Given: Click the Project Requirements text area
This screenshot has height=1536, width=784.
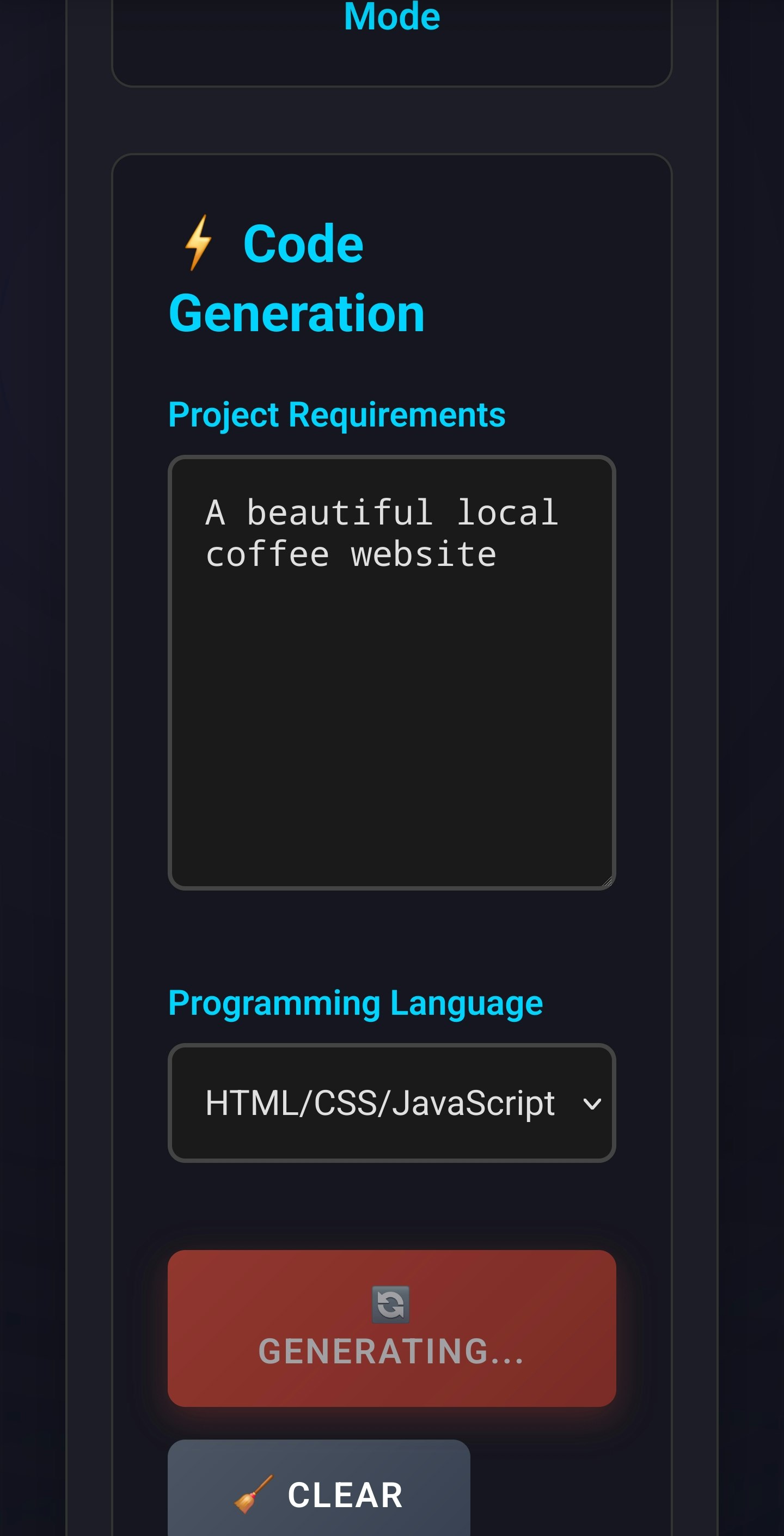Looking at the screenshot, I should tap(391, 673).
